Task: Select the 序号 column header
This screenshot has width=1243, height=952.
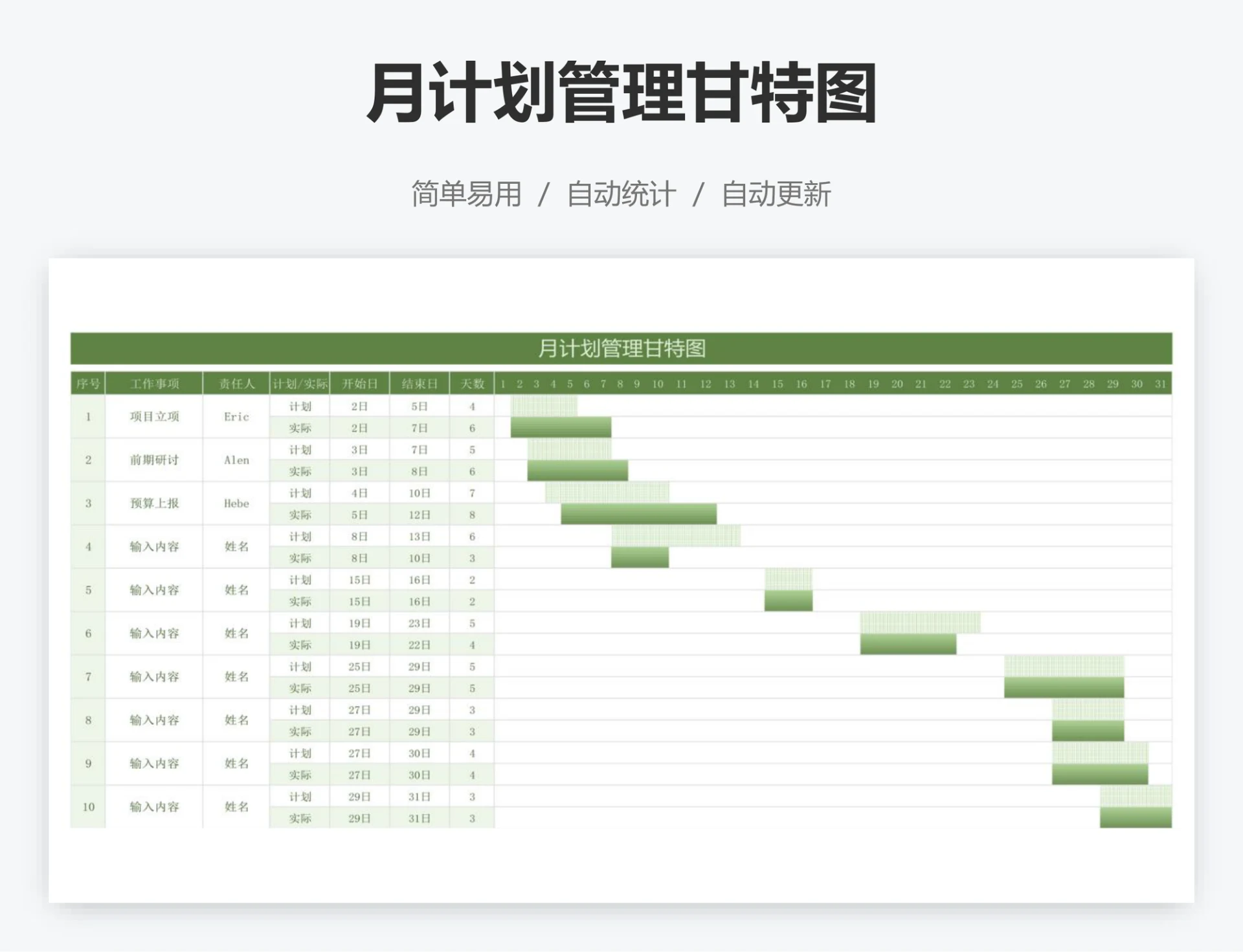Action: click(x=88, y=383)
